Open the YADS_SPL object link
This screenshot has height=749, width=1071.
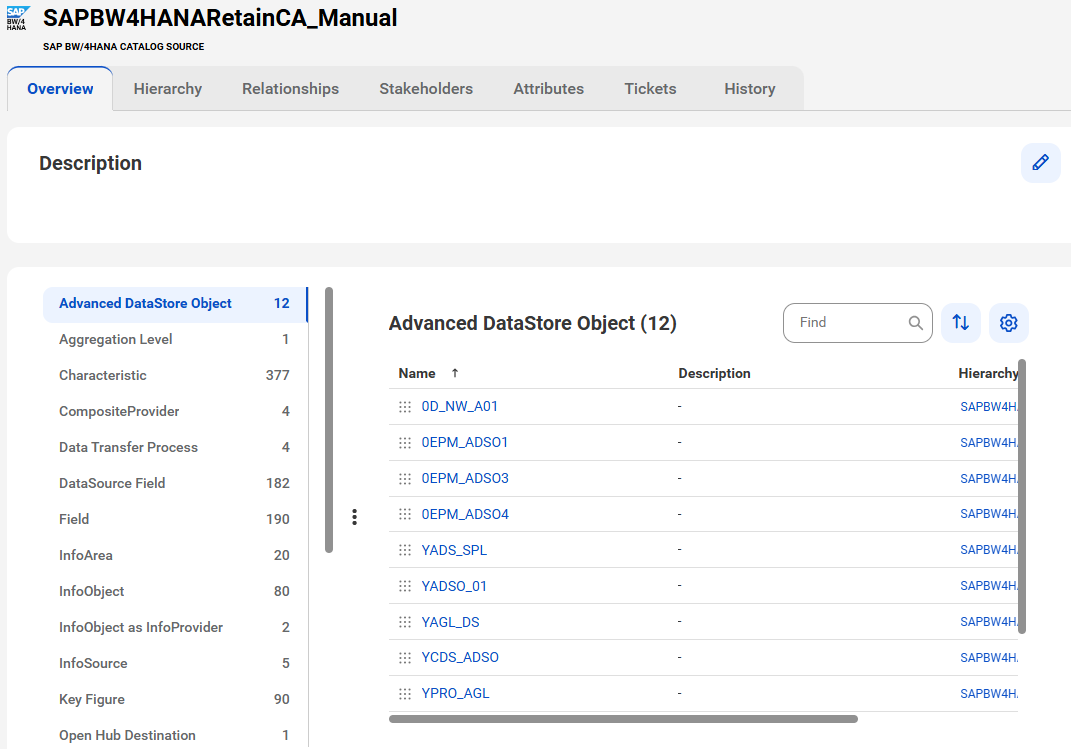pyautogui.click(x=454, y=550)
